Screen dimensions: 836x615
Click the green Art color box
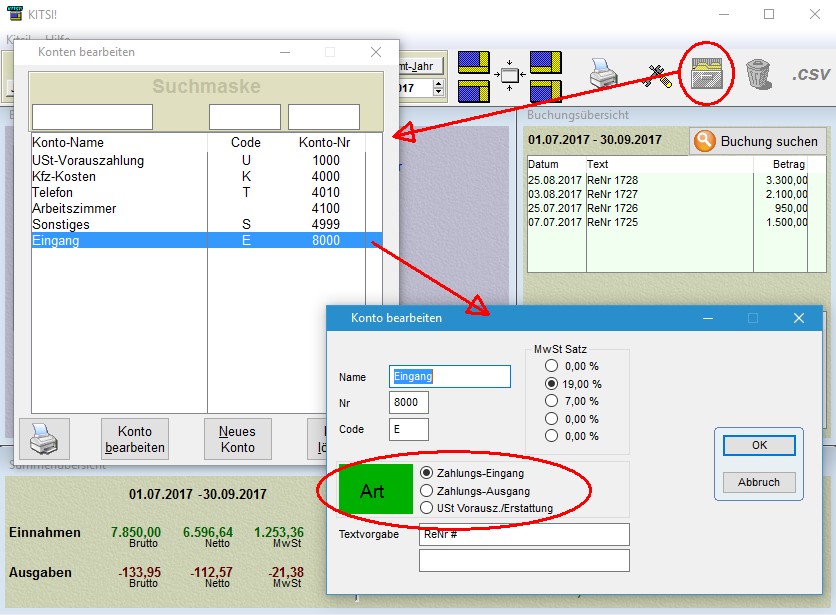pos(373,492)
